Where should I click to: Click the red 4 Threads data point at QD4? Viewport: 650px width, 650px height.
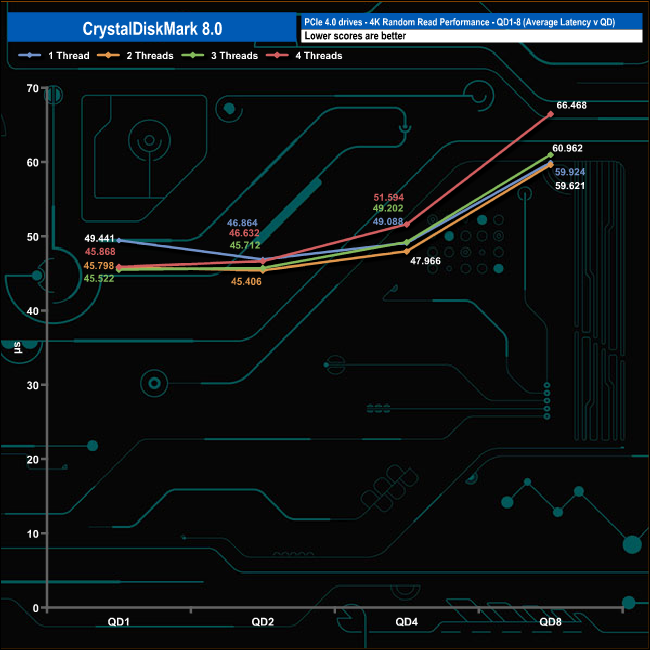[x=407, y=224]
